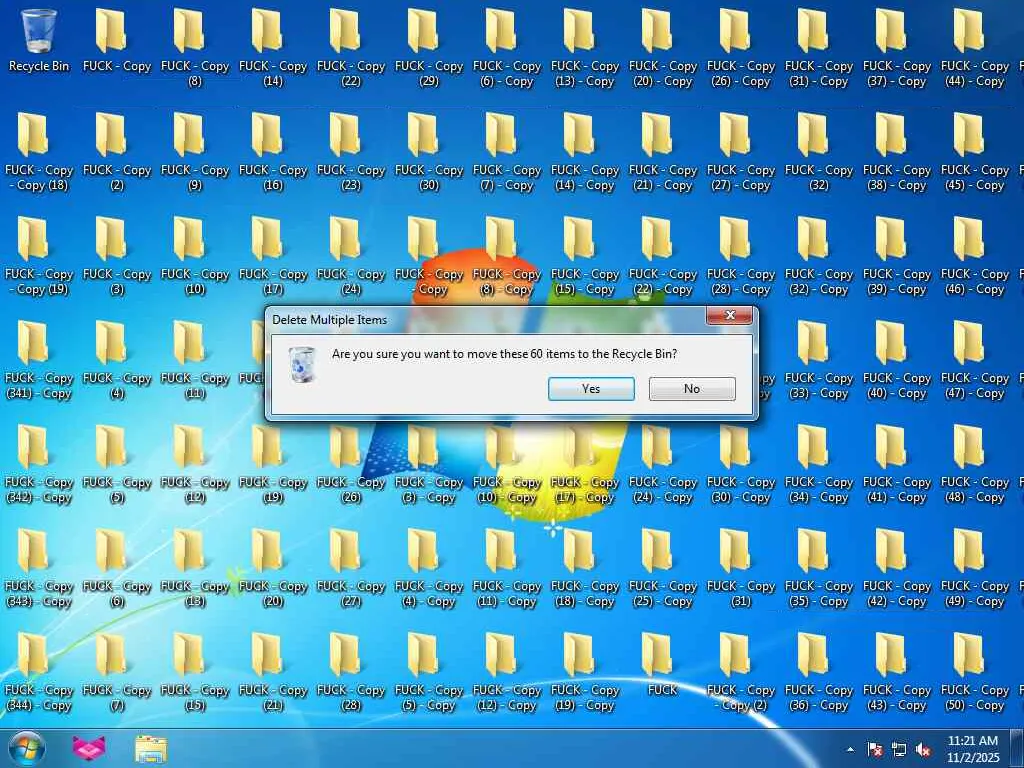Click the network status tray icon
This screenshot has height=768, width=1024.
click(899, 749)
